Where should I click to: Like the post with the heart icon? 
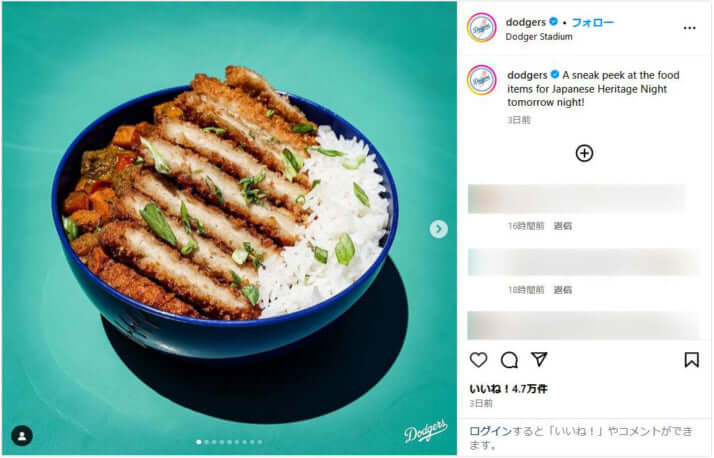pos(478,360)
